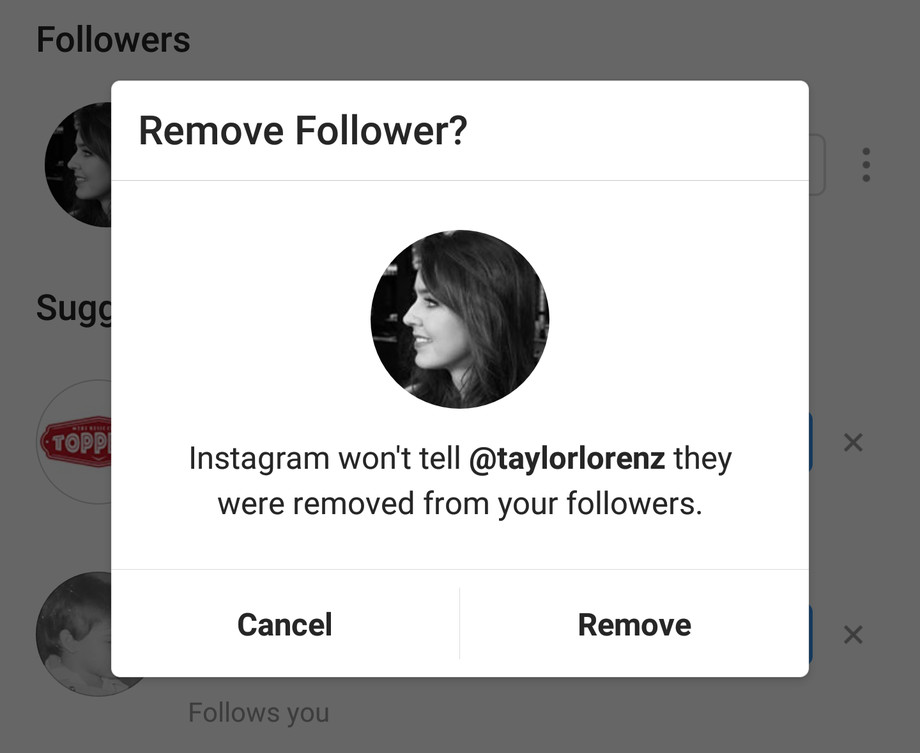This screenshot has width=920, height=753.
Task: Select the removal notice message text
Action: (x=460, y=480)
